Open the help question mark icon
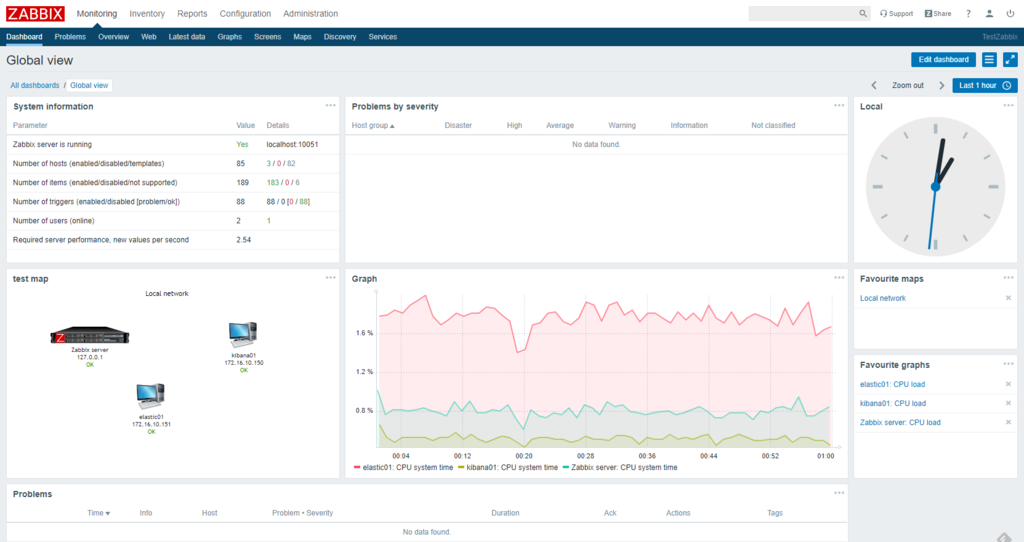 [x=968, y=13]
